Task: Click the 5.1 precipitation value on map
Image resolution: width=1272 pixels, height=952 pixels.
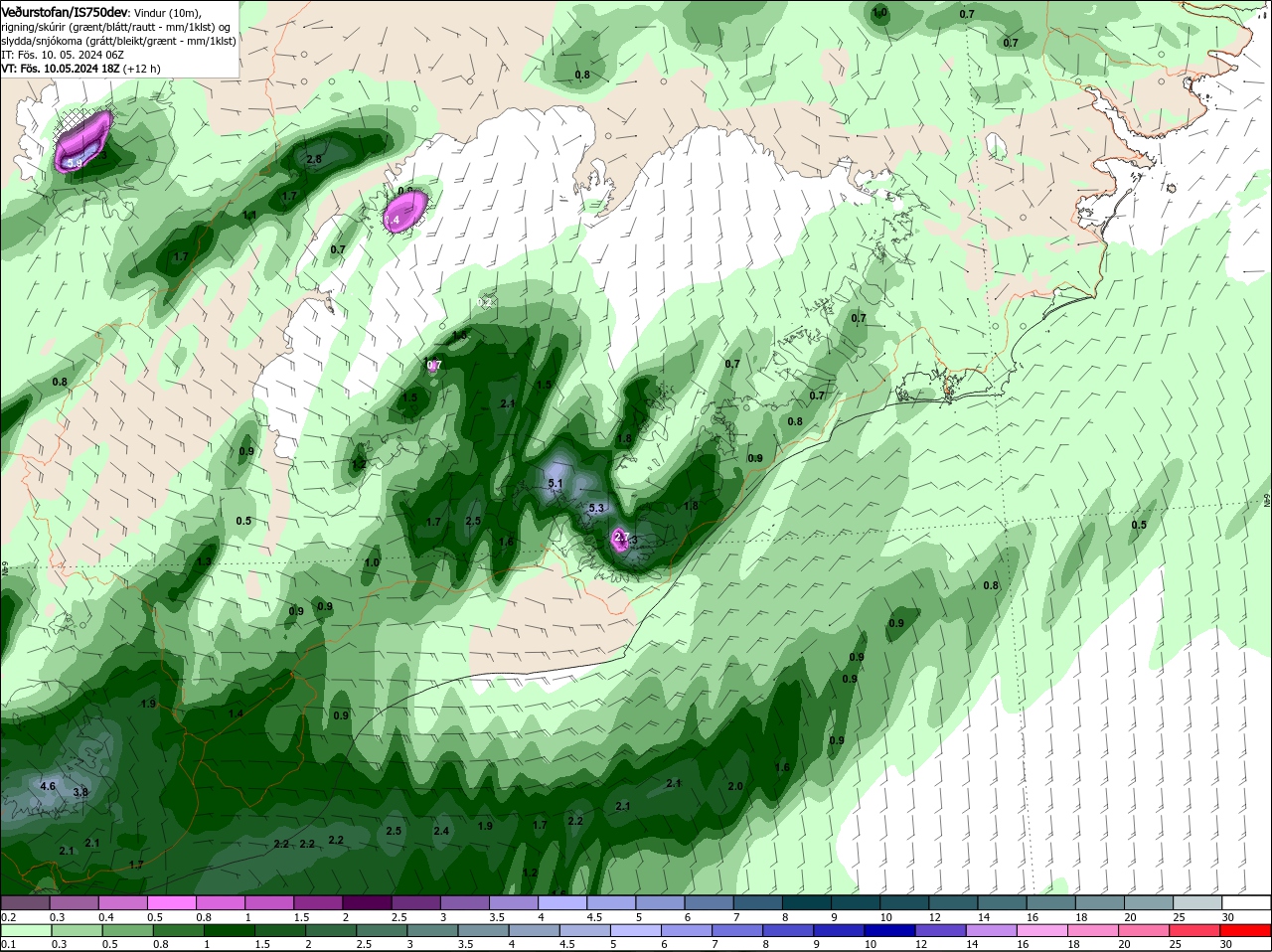Action: click(x=556, y=484)
